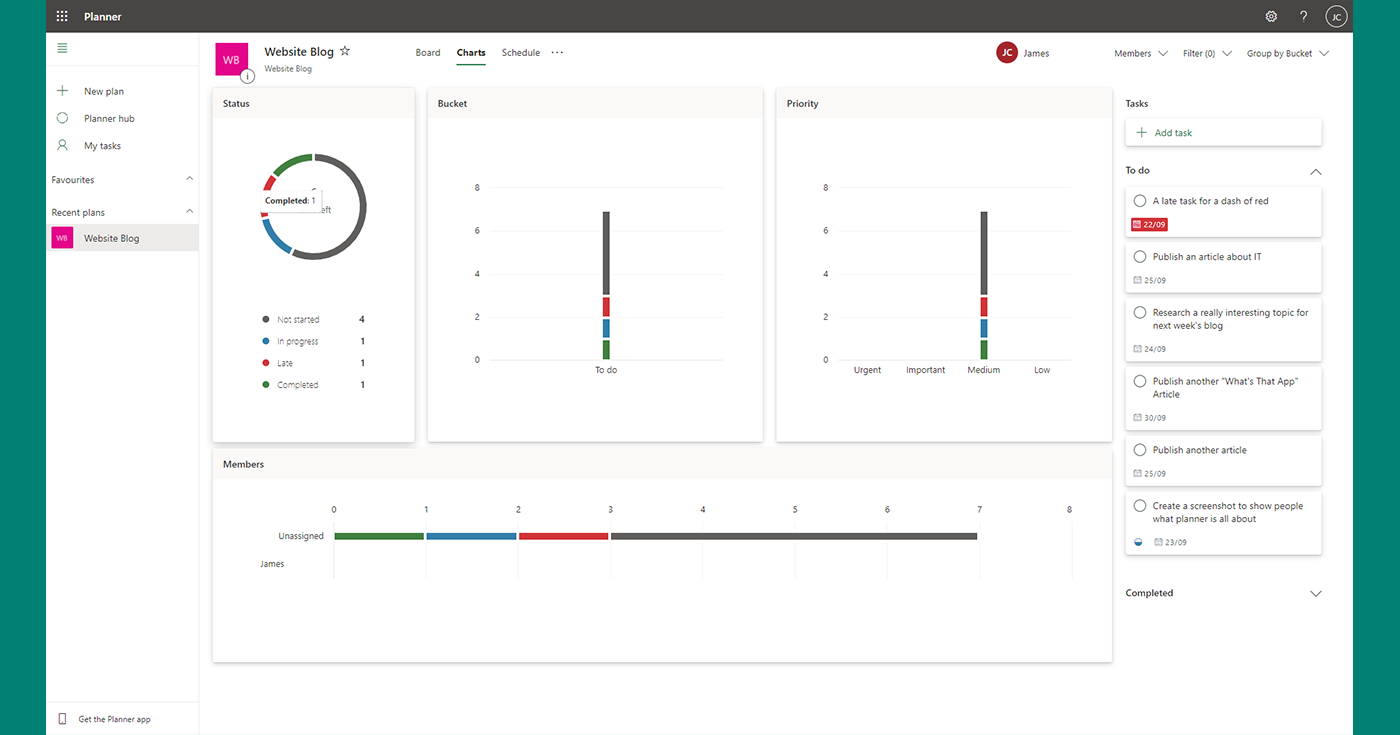
Task: Open the Help menu question mark icon
Action: 1303,16
